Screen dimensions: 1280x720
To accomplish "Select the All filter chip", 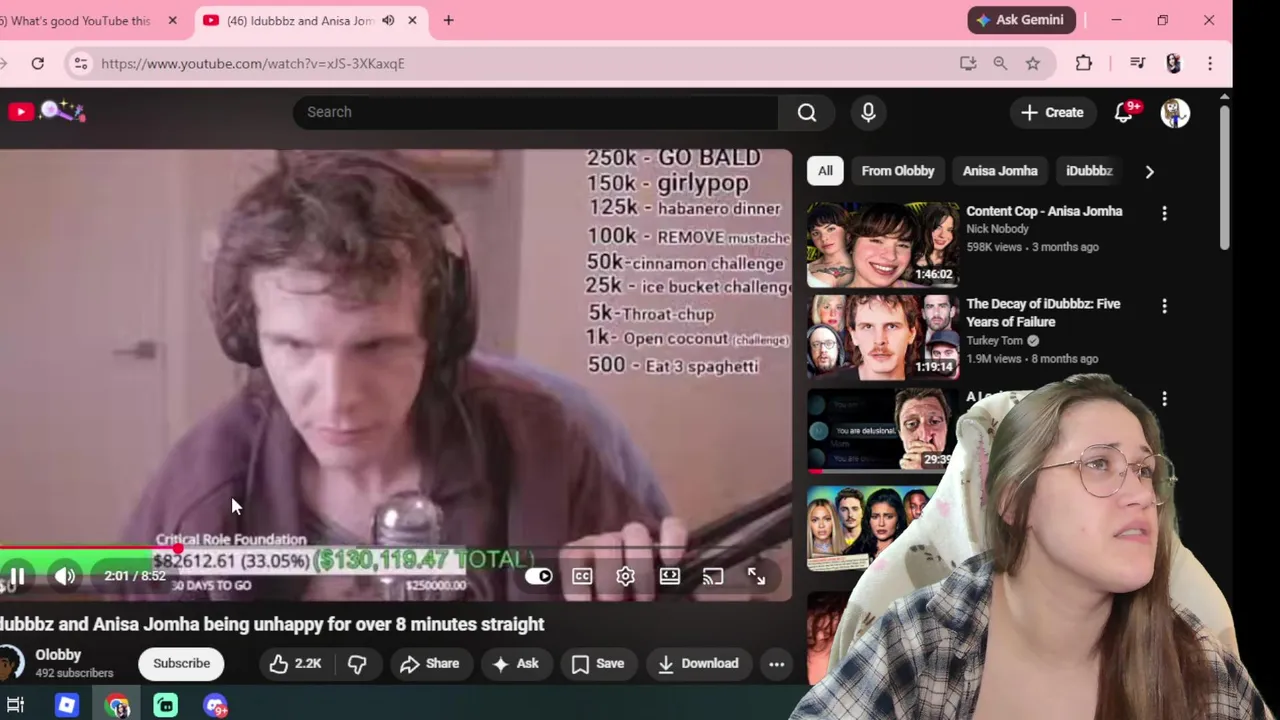I will click(825, 171).
